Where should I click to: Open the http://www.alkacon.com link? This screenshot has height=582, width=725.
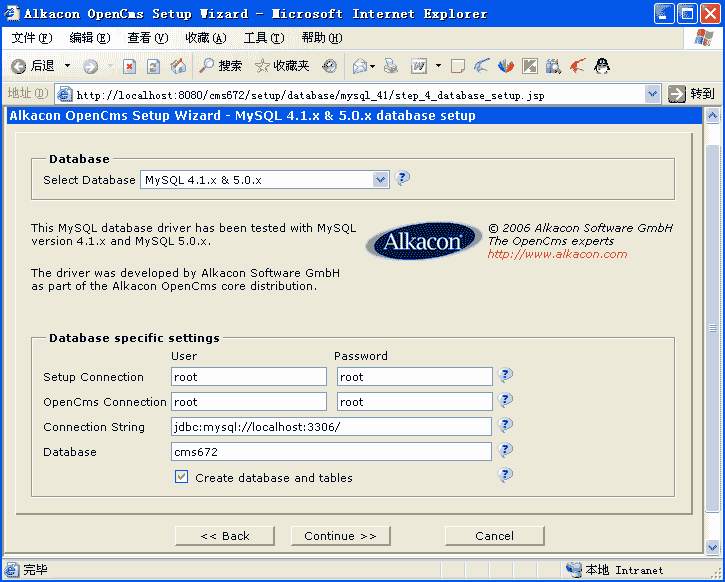(x=557, y=254)
